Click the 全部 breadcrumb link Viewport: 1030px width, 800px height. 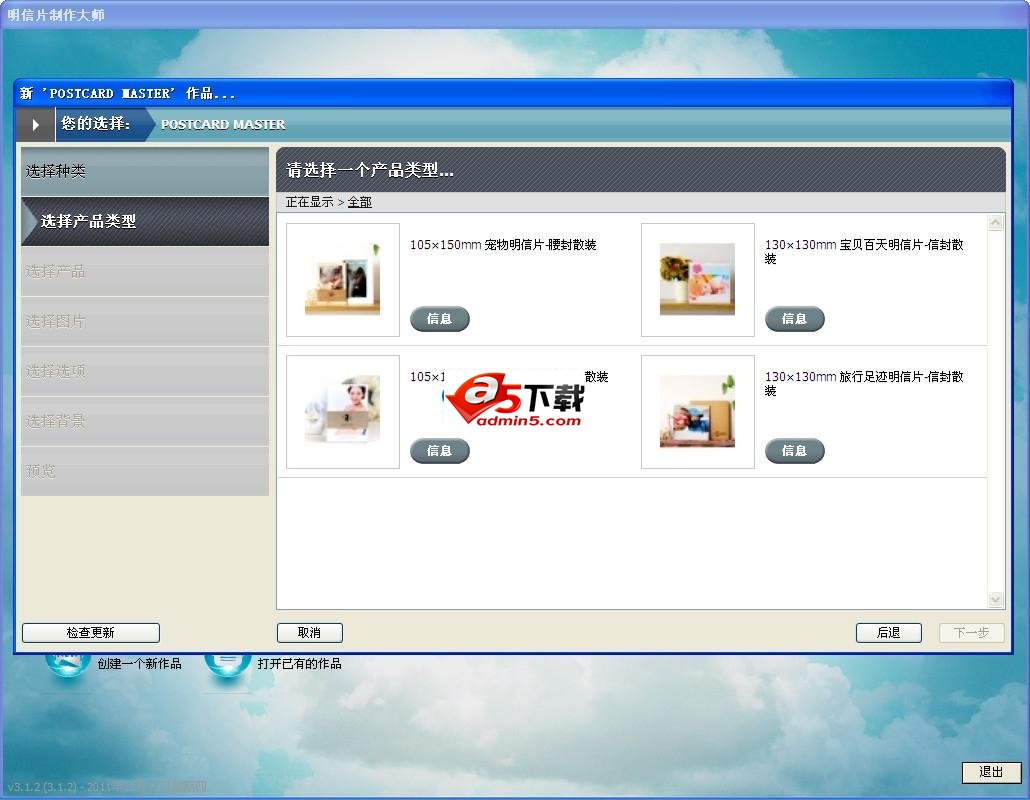tap(359, 202)
